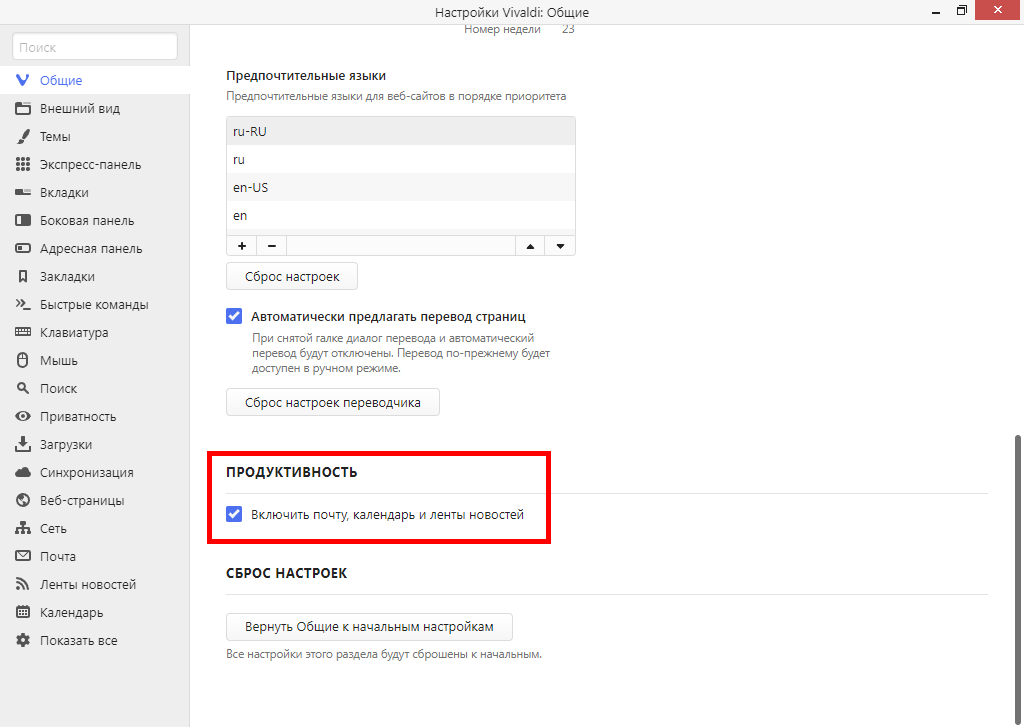The height and width of the screenshot is (727, 1024).
Task: Click the settings search field
Action: point(95,47)
